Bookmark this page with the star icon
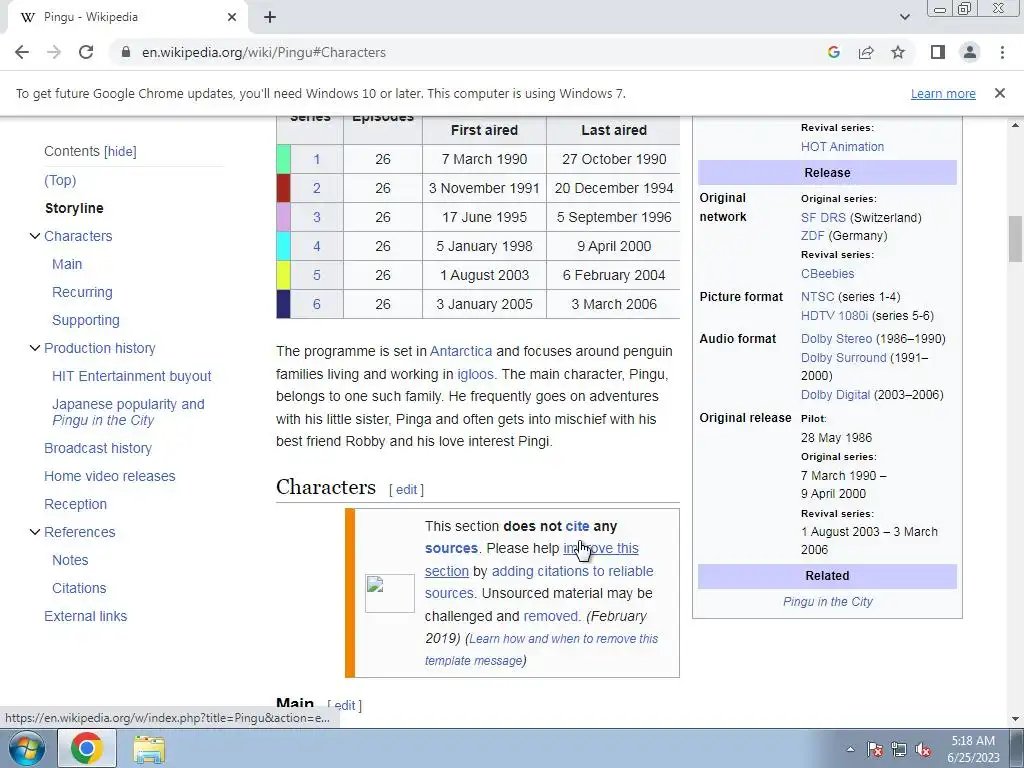This screenshot has width=1024, height=768. pyautogui.click(x=898, y=52)
